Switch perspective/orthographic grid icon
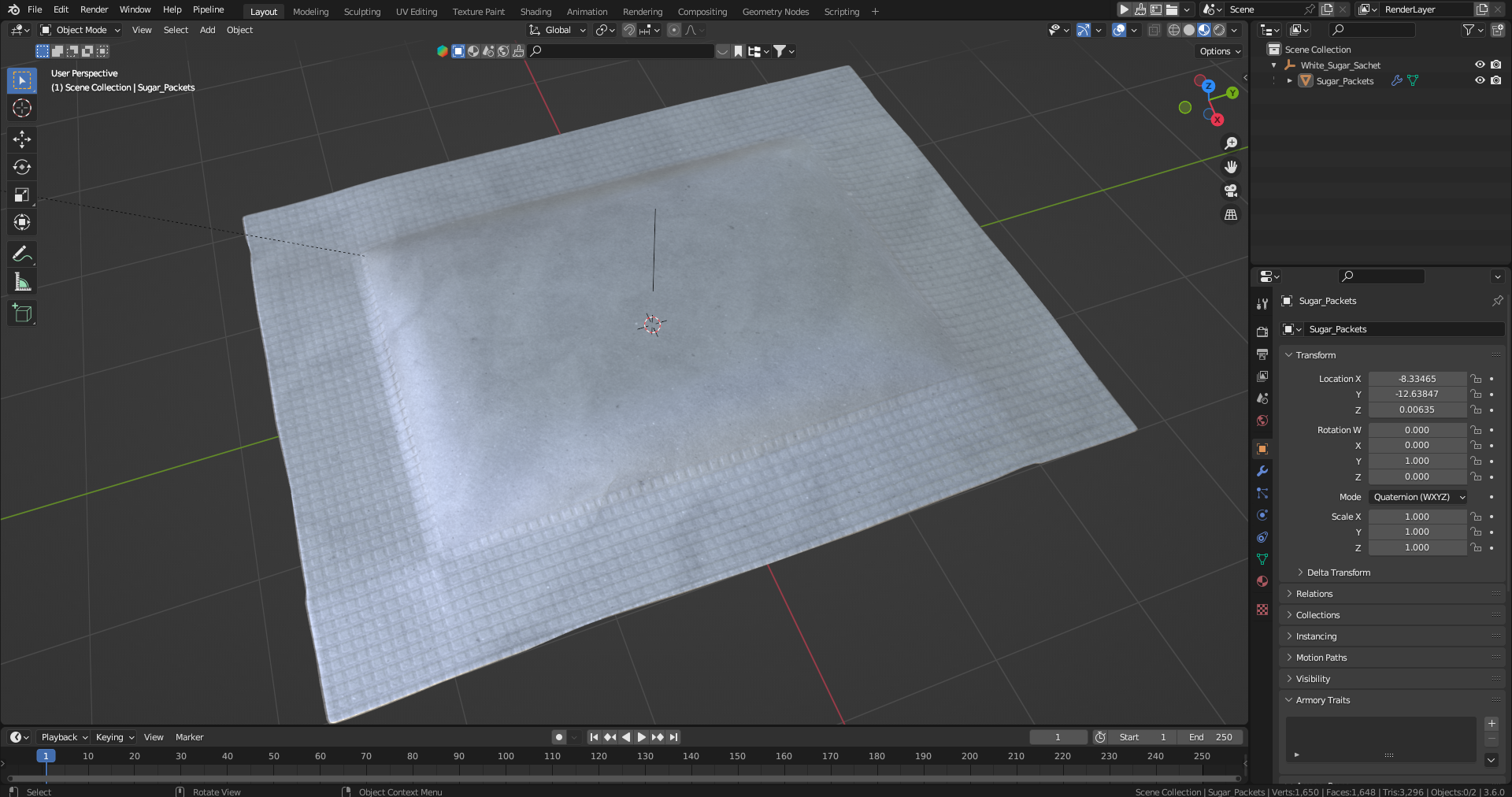The width and height of the screenshot is (1512, 797). click(1231, 214)
